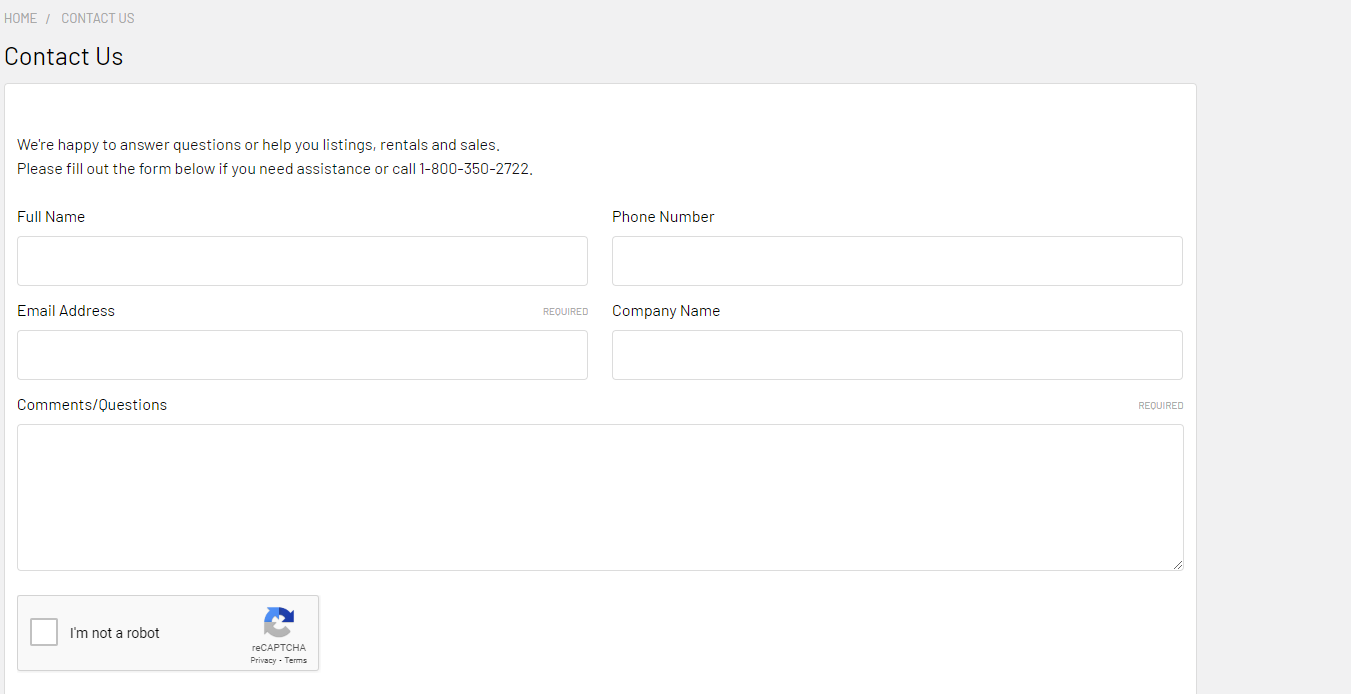Click the Company Name label
Image resolution: width=1351 pixels, height=694 pixels.
[x=666, y=311]
